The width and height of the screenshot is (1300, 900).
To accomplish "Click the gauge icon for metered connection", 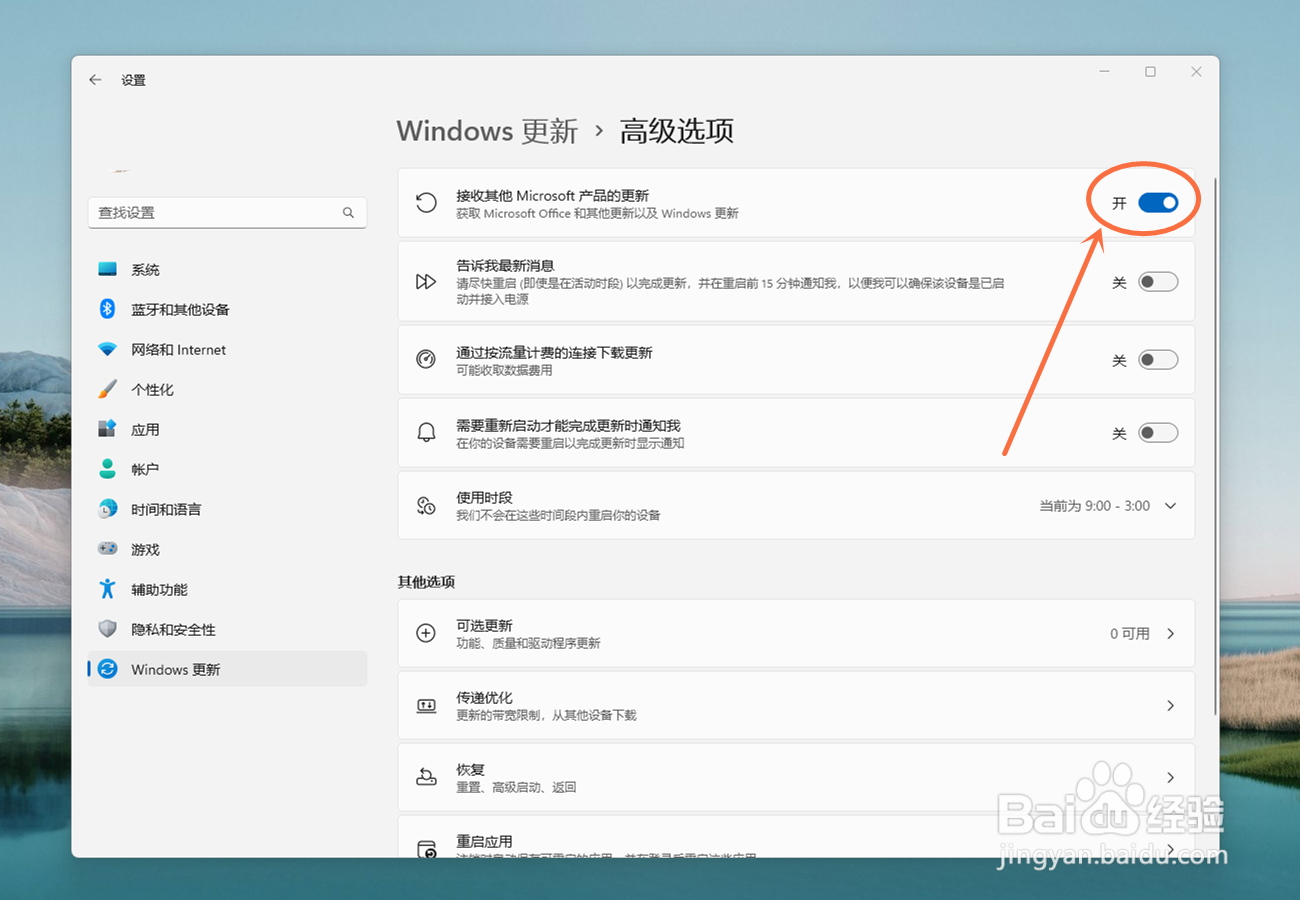I will coord(426,360).
